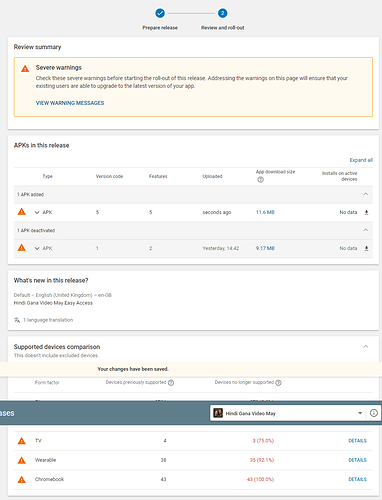This screenshot has width=382, height=500.
Task: Open DETAILS for Chromebook devices
Action: [x=357, y=479]
